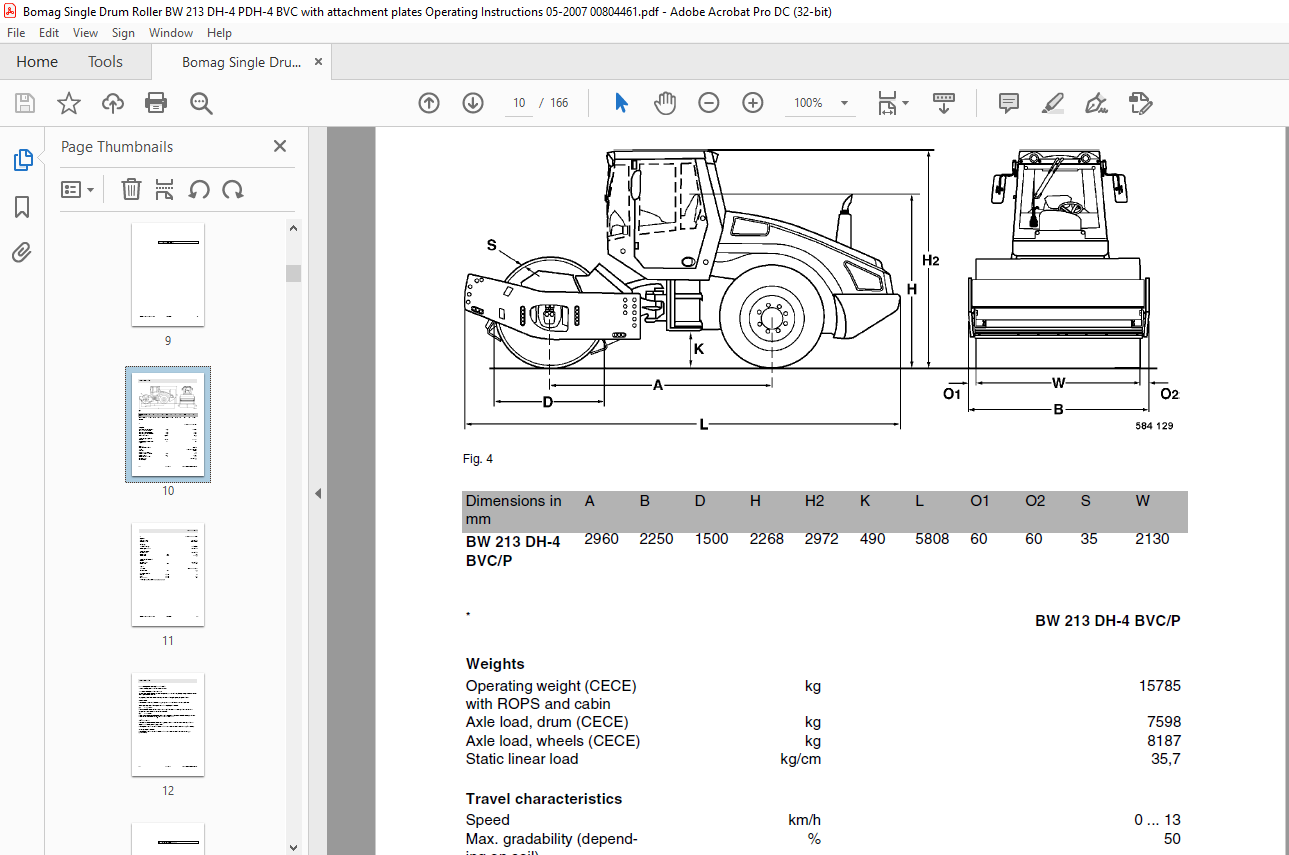Choose the Selection arrow tool
The image size is (1289, 855).
[x=622, y=103]
